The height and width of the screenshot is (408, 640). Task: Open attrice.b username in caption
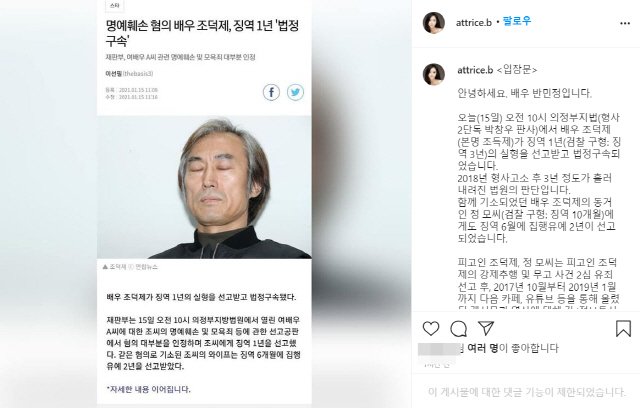[475, 70]
